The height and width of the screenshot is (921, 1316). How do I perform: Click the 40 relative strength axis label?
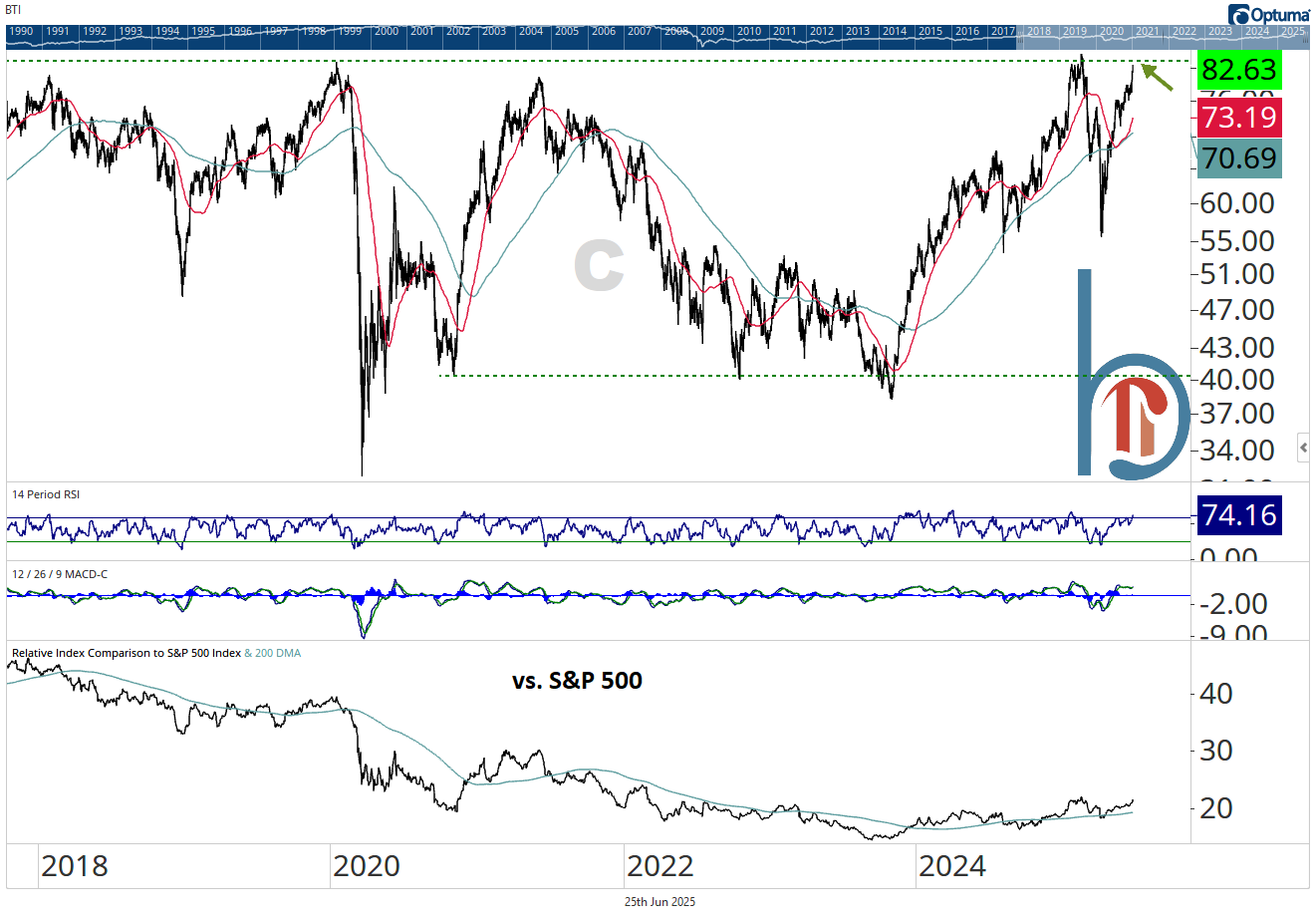coord(1216,694)
